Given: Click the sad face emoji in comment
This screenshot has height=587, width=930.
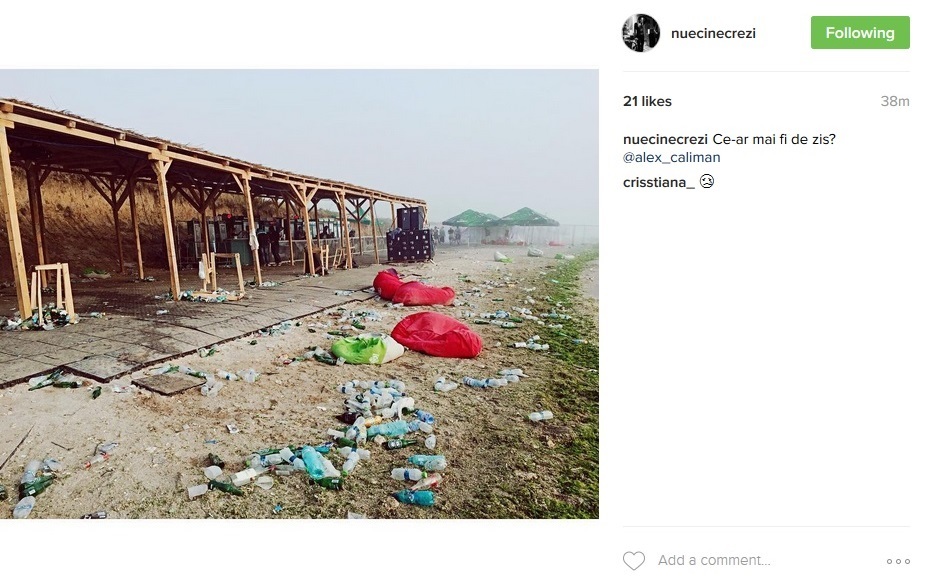Looking at the screenshot, I should (x=706, y=182).
